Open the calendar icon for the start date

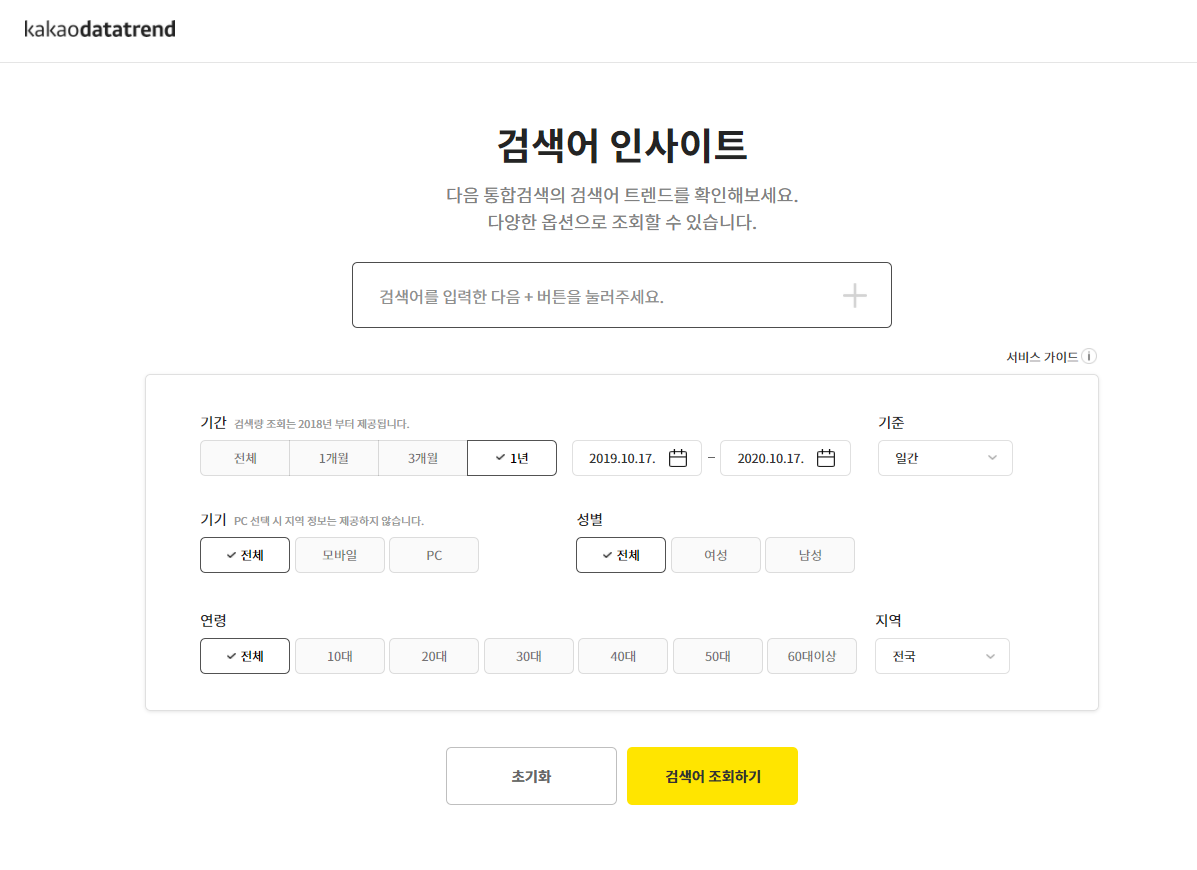[677, 457]
